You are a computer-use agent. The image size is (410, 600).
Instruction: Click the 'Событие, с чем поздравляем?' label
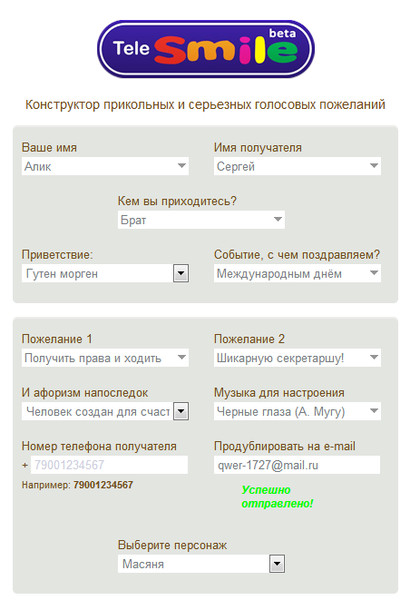point(297,255)
